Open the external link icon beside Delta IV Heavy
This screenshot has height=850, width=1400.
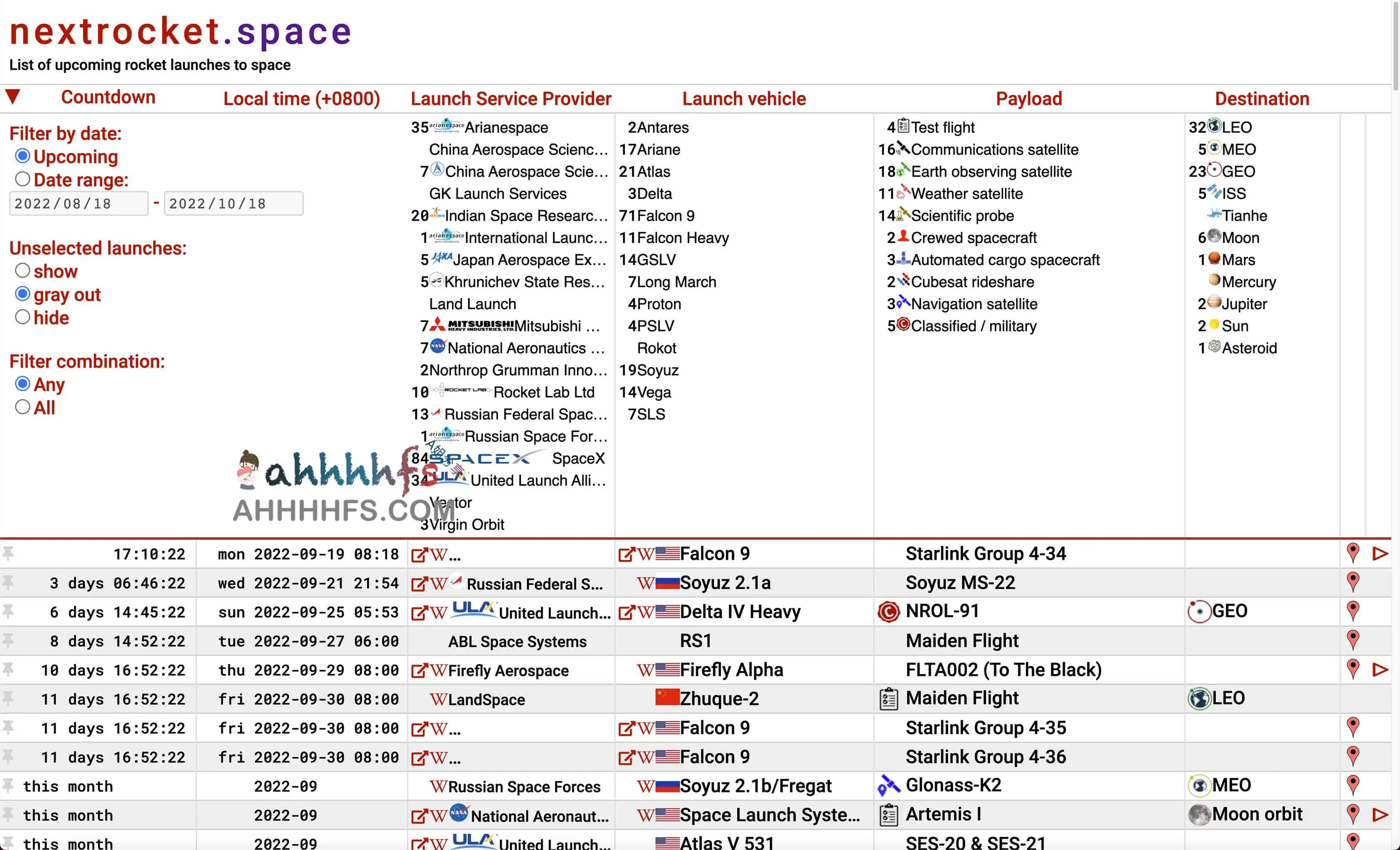(x=625, y=613)
